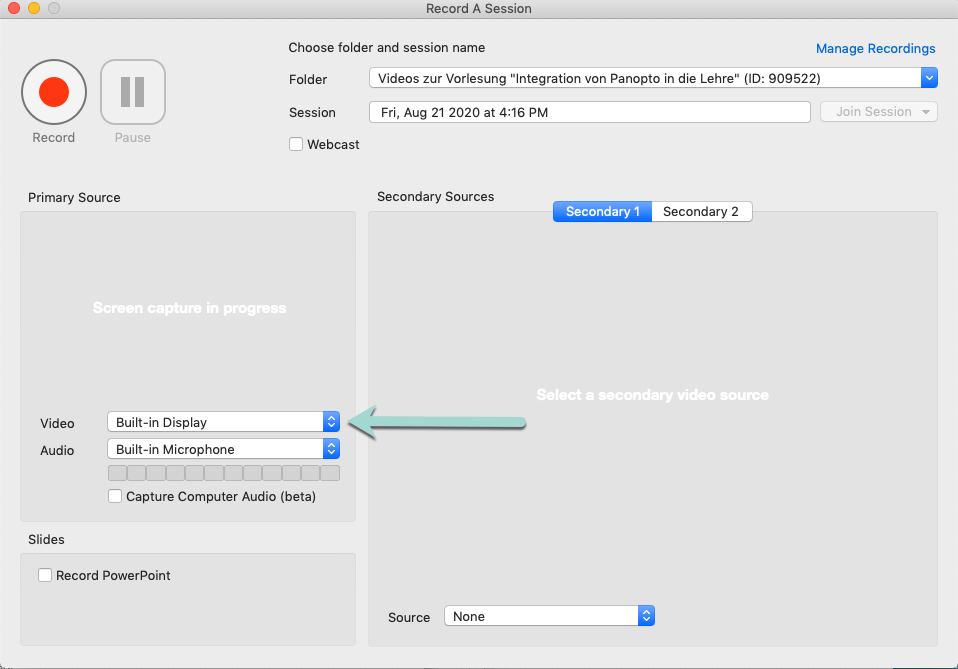This screenshot has width=958, height=669.
Task: Click the audio input level meter
Action: [x=223, y=473]
